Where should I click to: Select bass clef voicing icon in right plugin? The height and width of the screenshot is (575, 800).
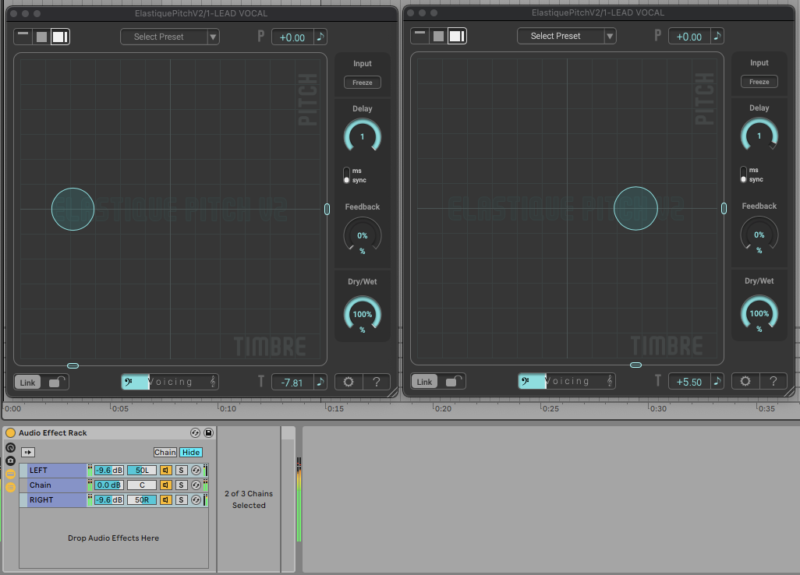tap(526, 381)
